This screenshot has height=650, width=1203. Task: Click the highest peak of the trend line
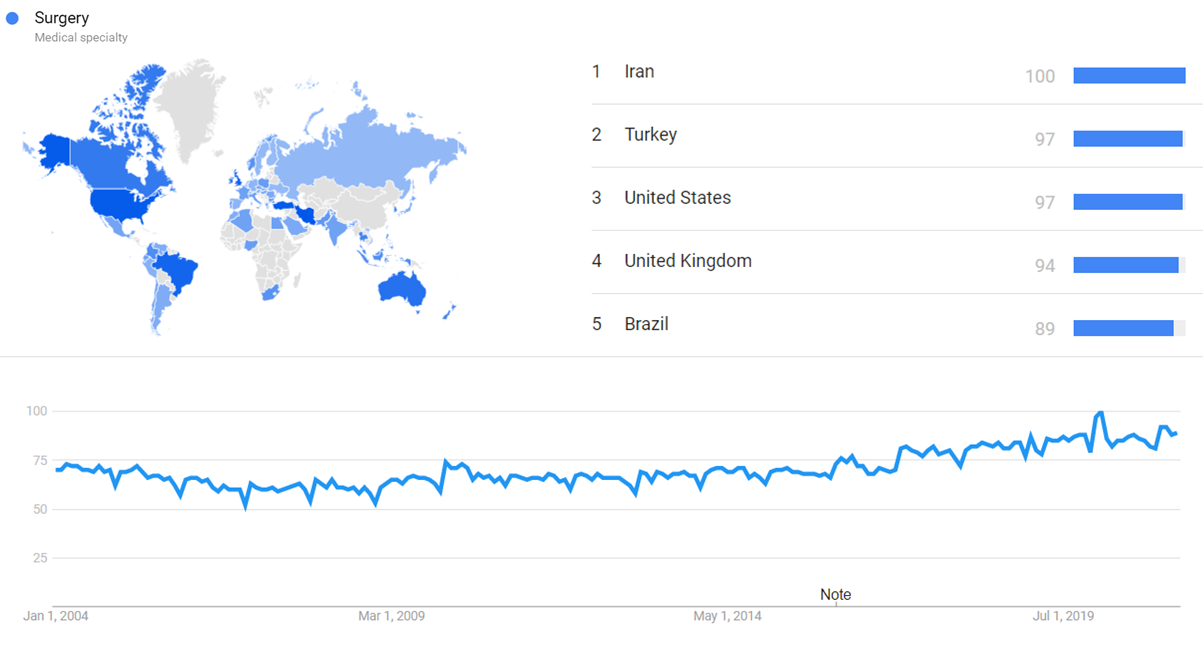(1100, 412)
